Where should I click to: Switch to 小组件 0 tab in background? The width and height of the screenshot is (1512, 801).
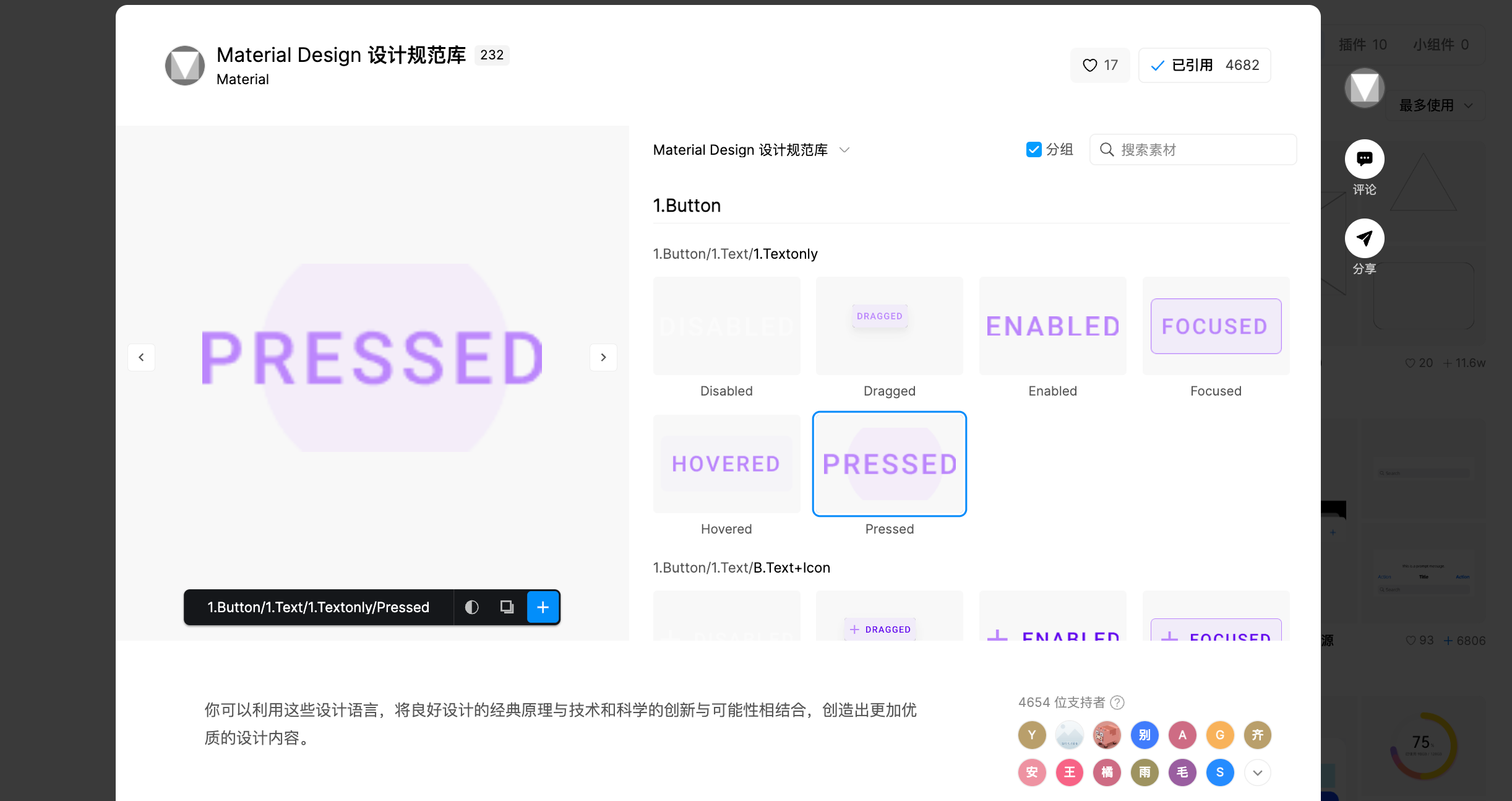point(1441,45)
